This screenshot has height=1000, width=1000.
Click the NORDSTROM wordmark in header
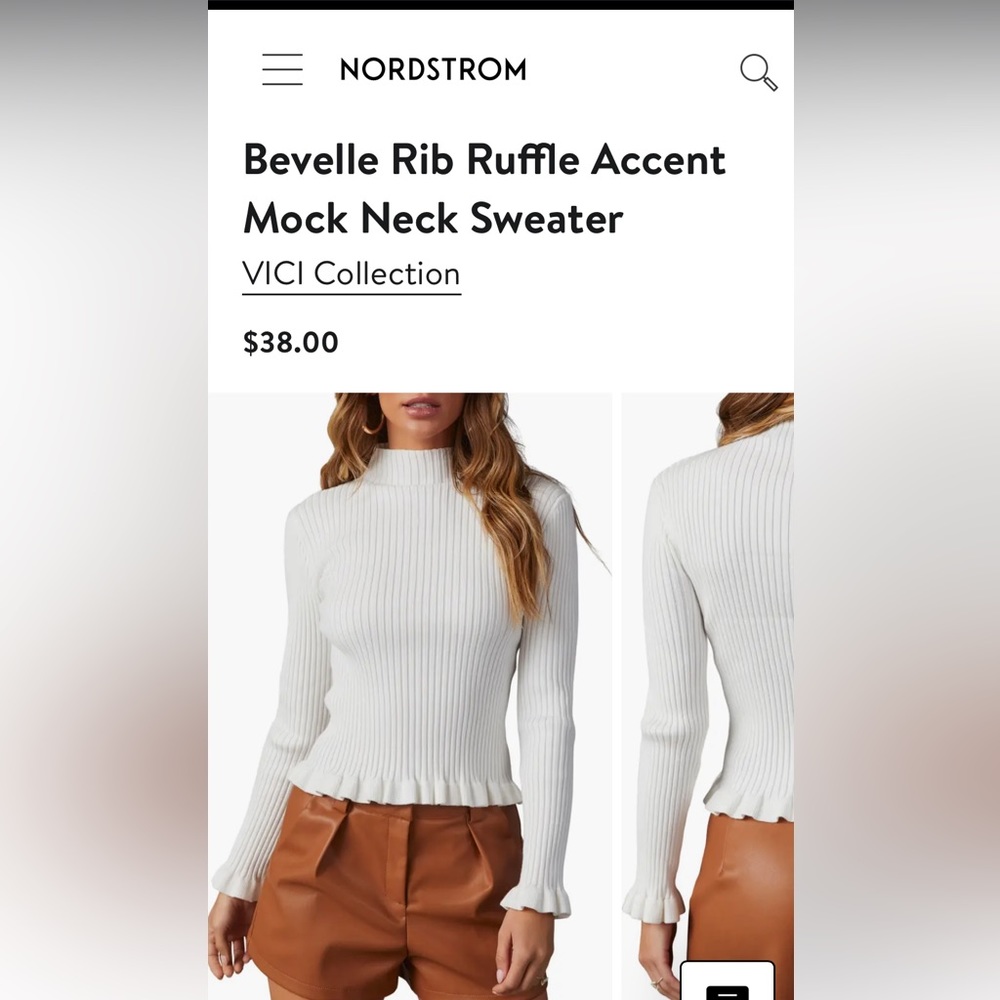(433, 70)
